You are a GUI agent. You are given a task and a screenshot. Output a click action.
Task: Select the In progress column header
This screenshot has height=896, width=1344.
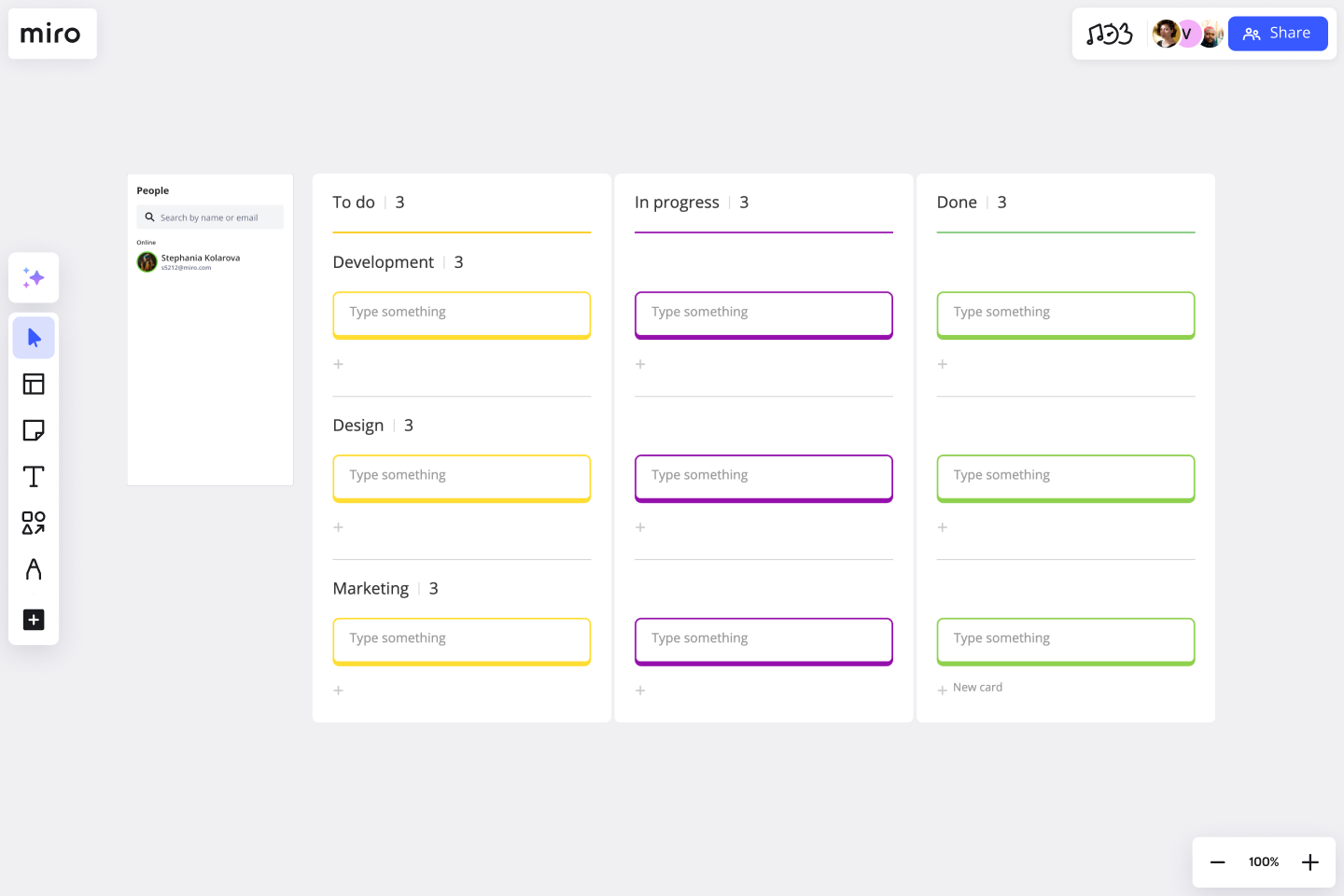point(677,202)
